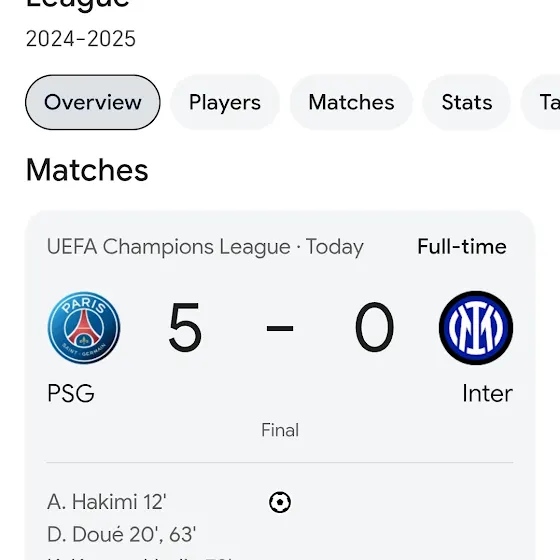Click the 2024-2025 season text

click(x=81, y=39)
